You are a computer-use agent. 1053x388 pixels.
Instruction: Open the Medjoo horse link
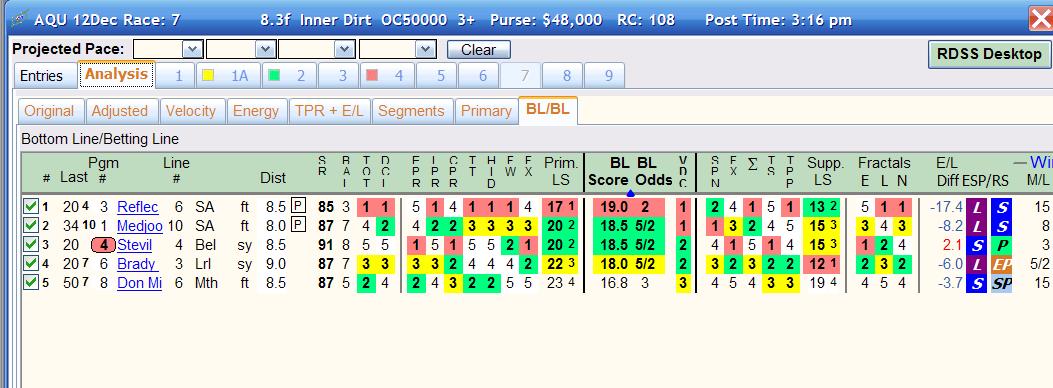coord(140,226)
